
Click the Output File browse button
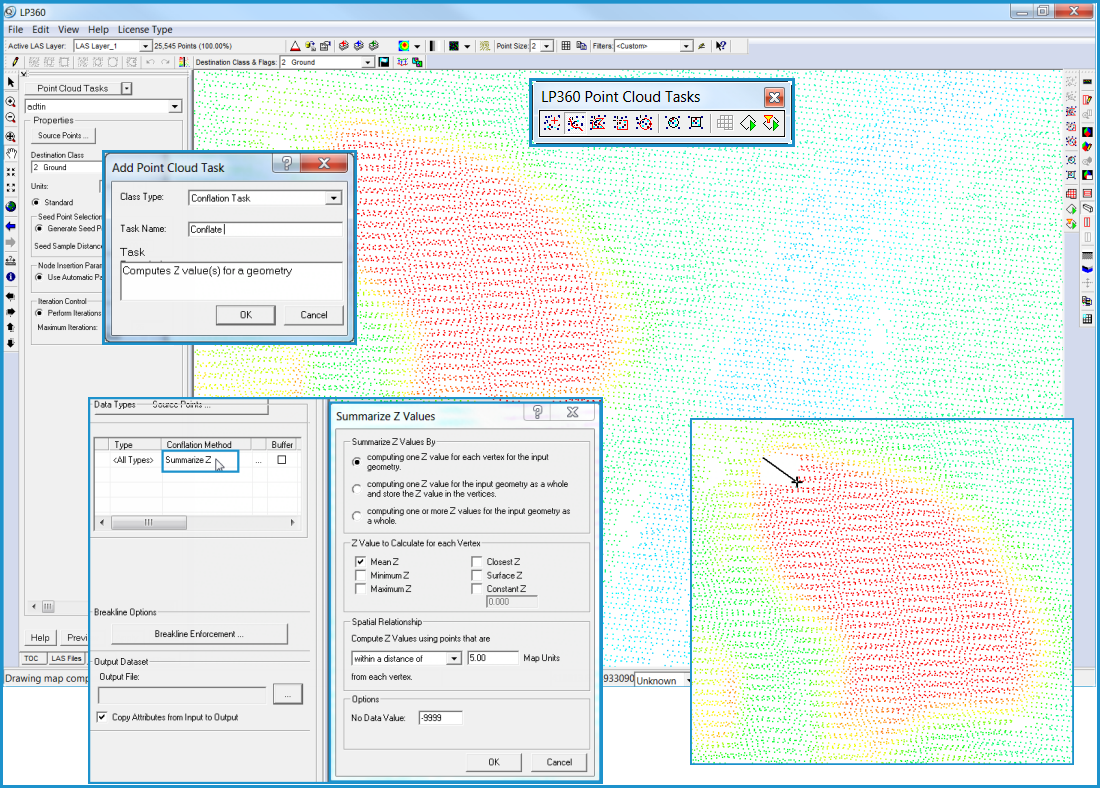pos(288,694)
